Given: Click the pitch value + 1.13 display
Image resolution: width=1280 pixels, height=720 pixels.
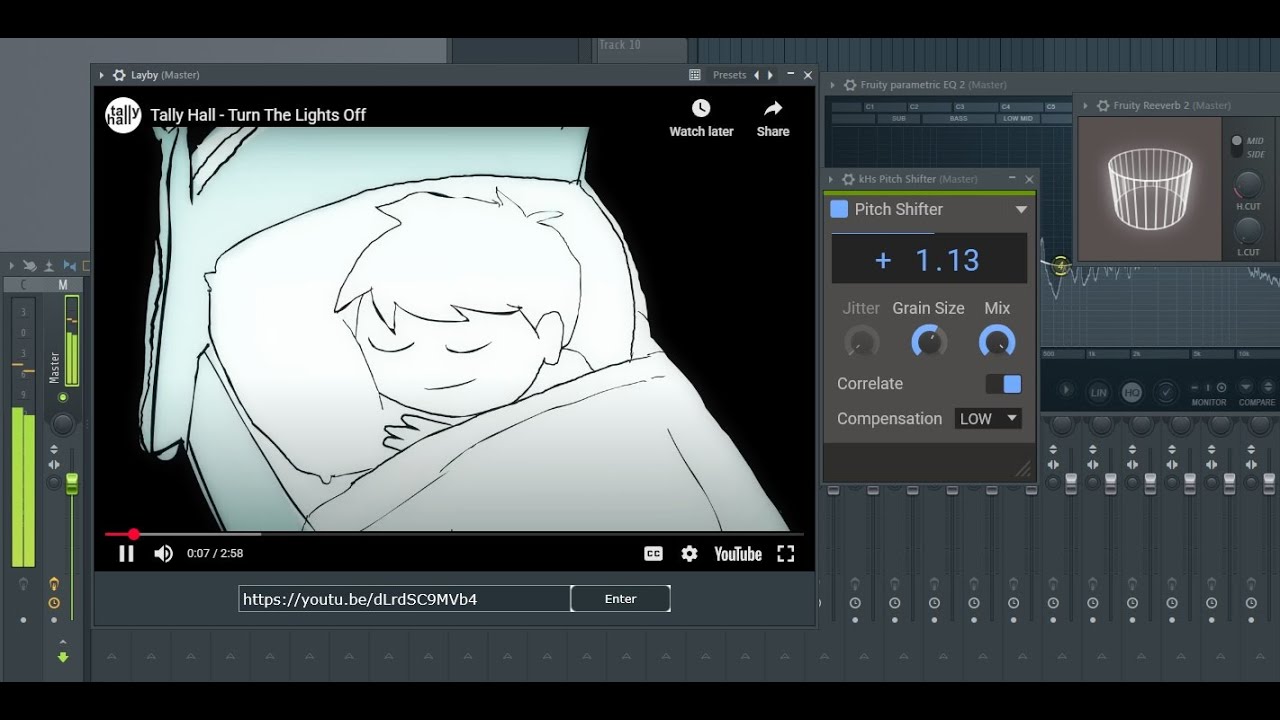Looking at the screenshot, I should [x=929, y=260].
